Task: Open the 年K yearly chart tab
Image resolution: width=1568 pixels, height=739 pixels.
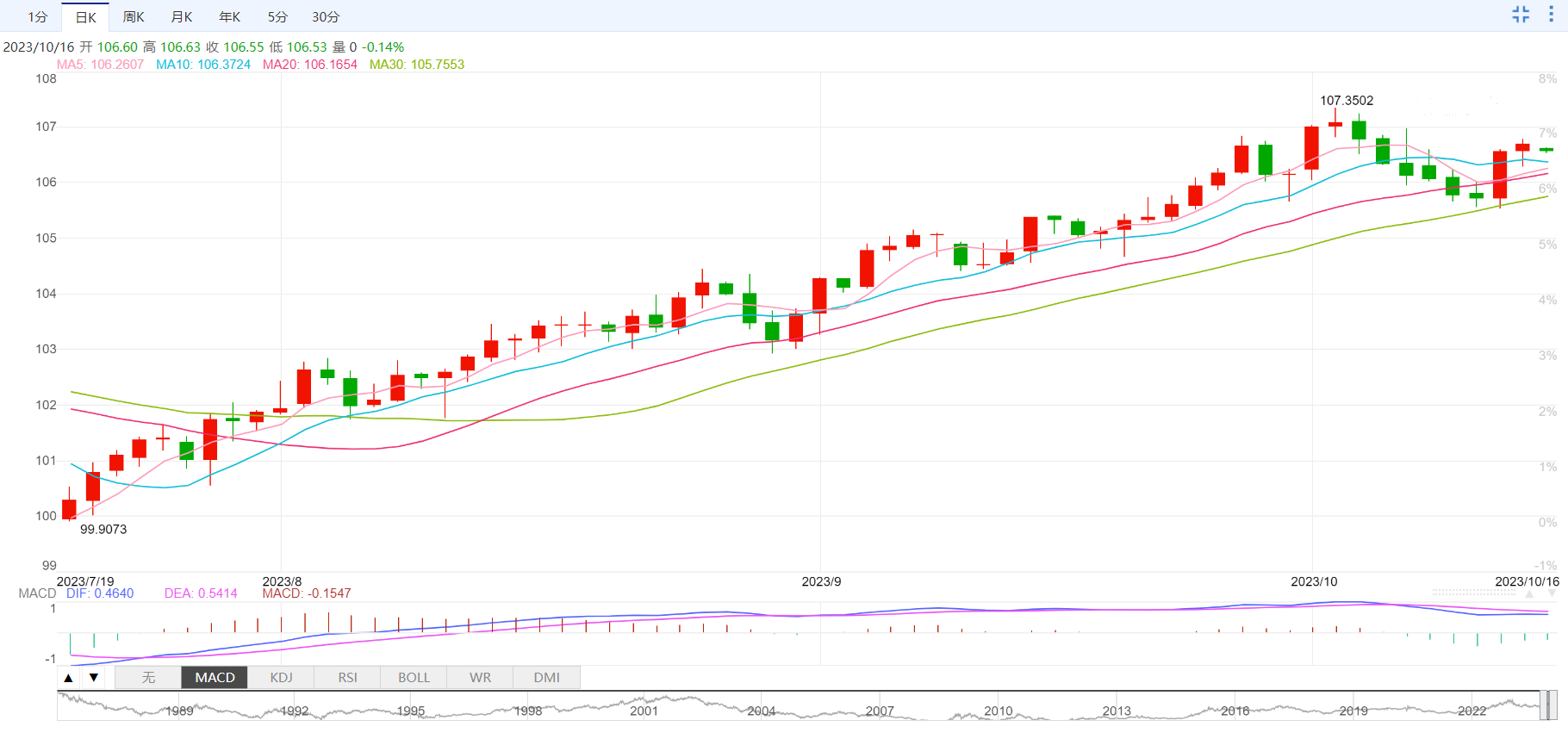Action: [x=230, y=16]
